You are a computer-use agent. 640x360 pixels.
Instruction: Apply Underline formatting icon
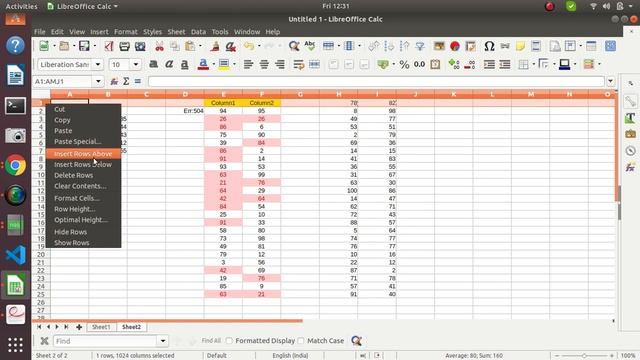pyautogui.click(x=184, y=64)
